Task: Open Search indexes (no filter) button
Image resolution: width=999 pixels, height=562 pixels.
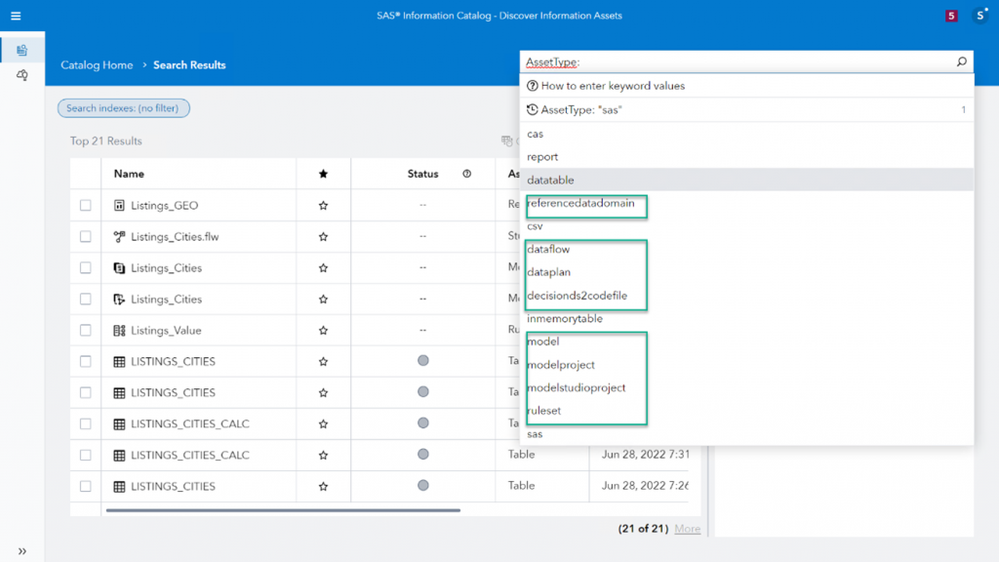Action: (124, 108)
